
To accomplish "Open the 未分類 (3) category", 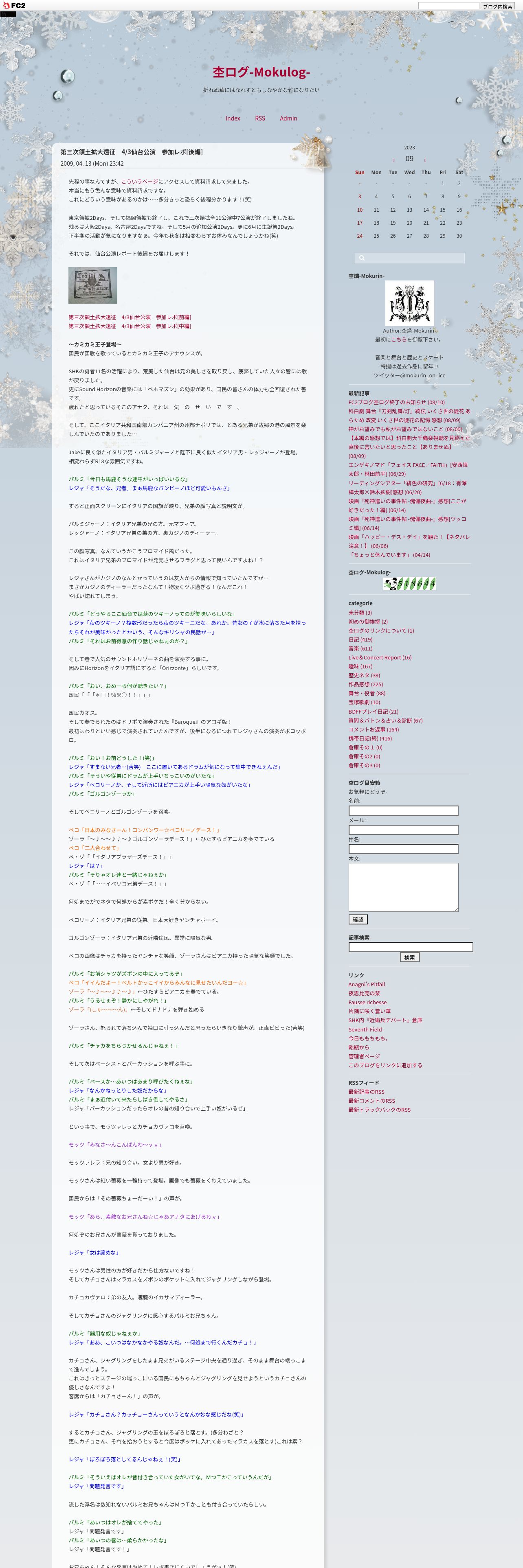I will tap(360, 613).
